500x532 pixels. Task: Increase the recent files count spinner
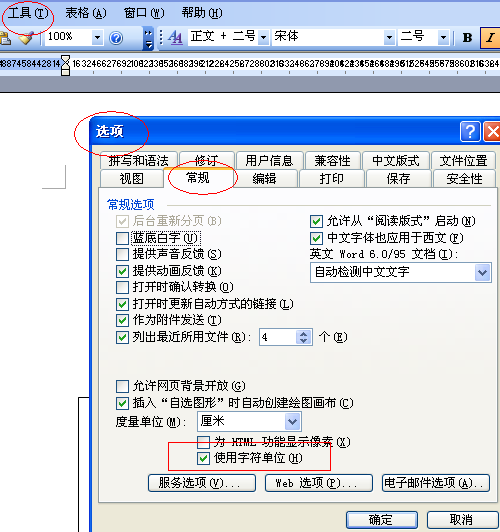coord(304,334)
